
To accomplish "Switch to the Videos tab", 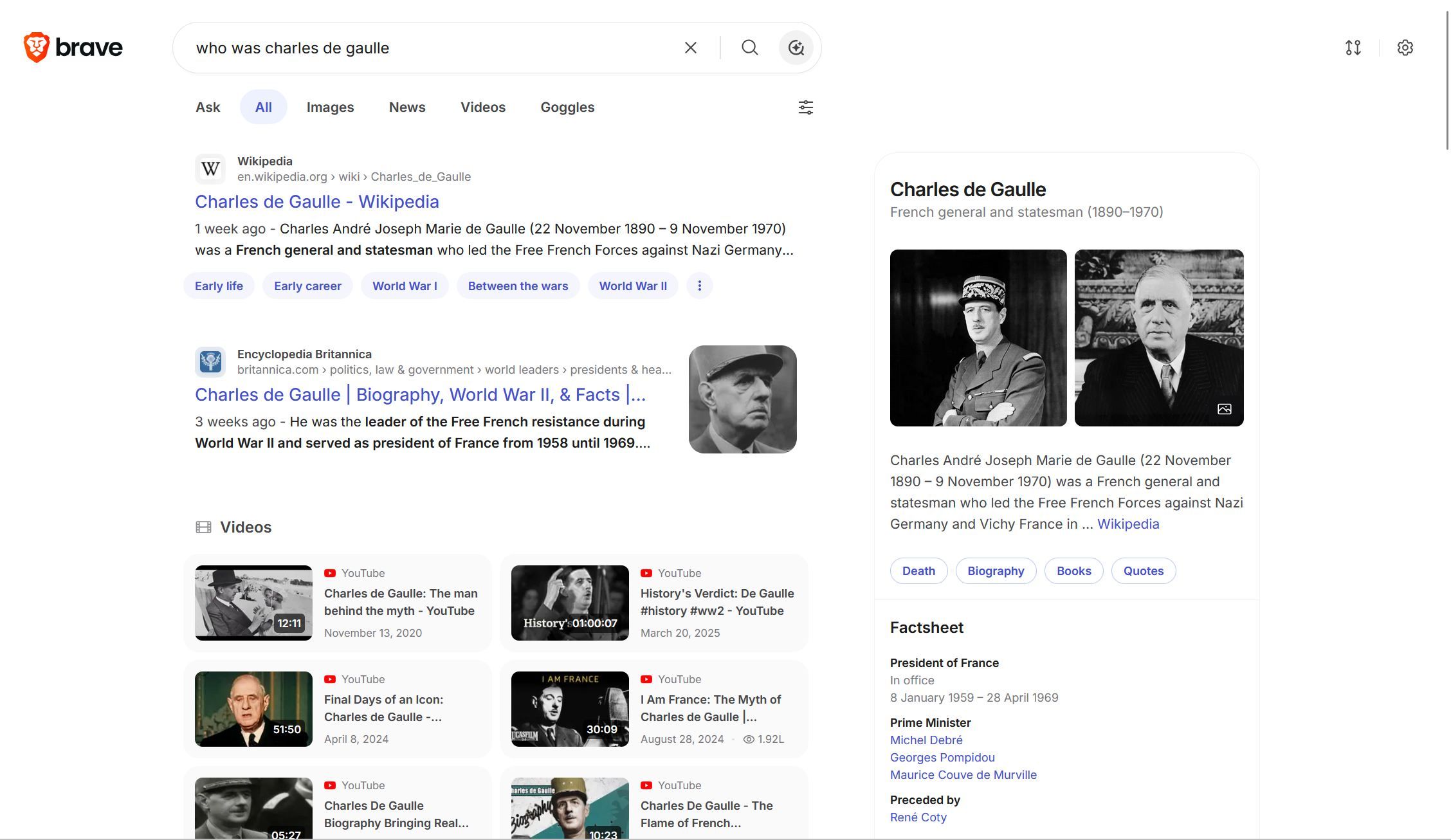I will click(x=483, y=107).
